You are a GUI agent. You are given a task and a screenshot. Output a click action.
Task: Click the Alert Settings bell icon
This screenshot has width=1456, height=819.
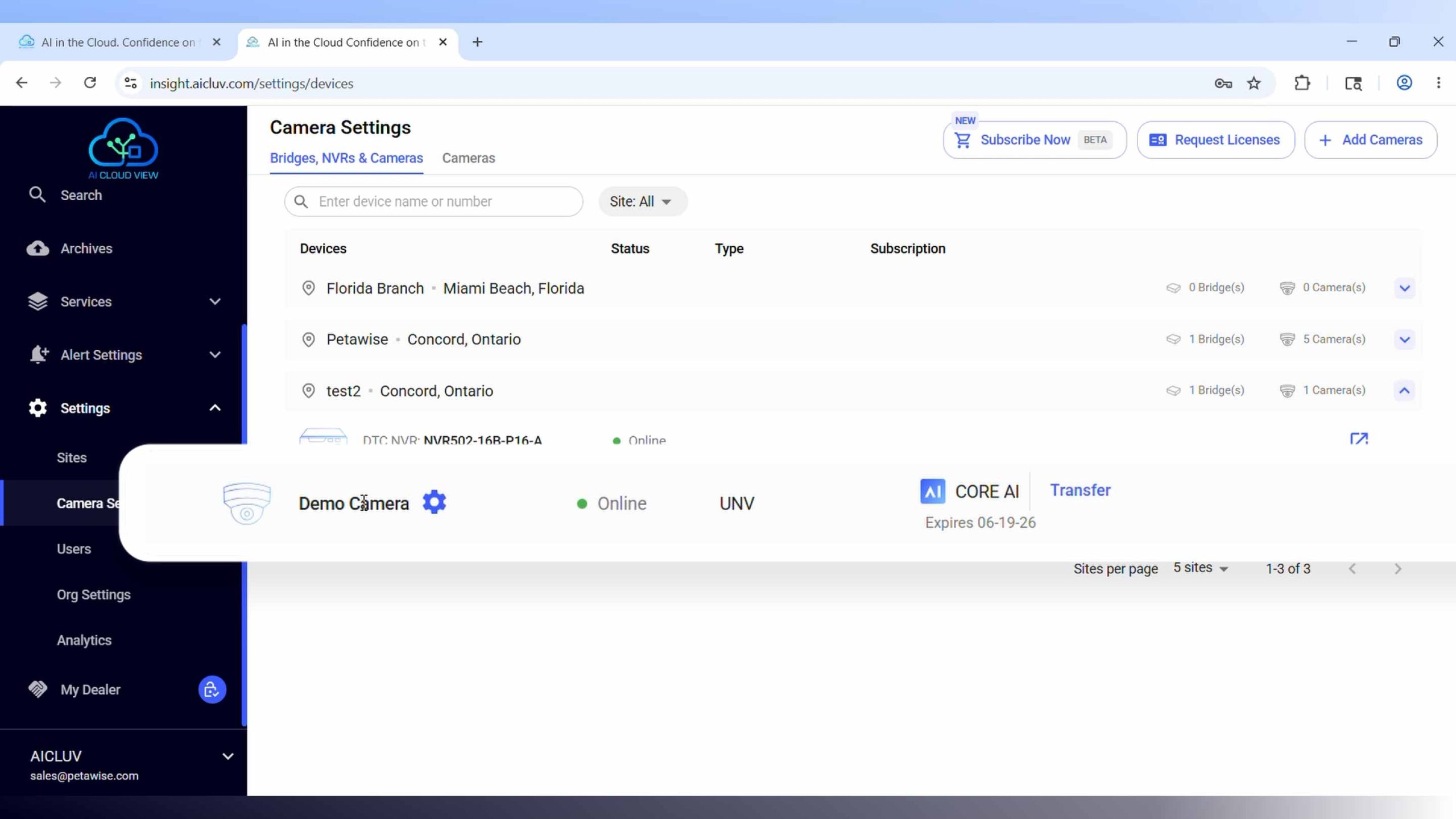click(38, 355)
